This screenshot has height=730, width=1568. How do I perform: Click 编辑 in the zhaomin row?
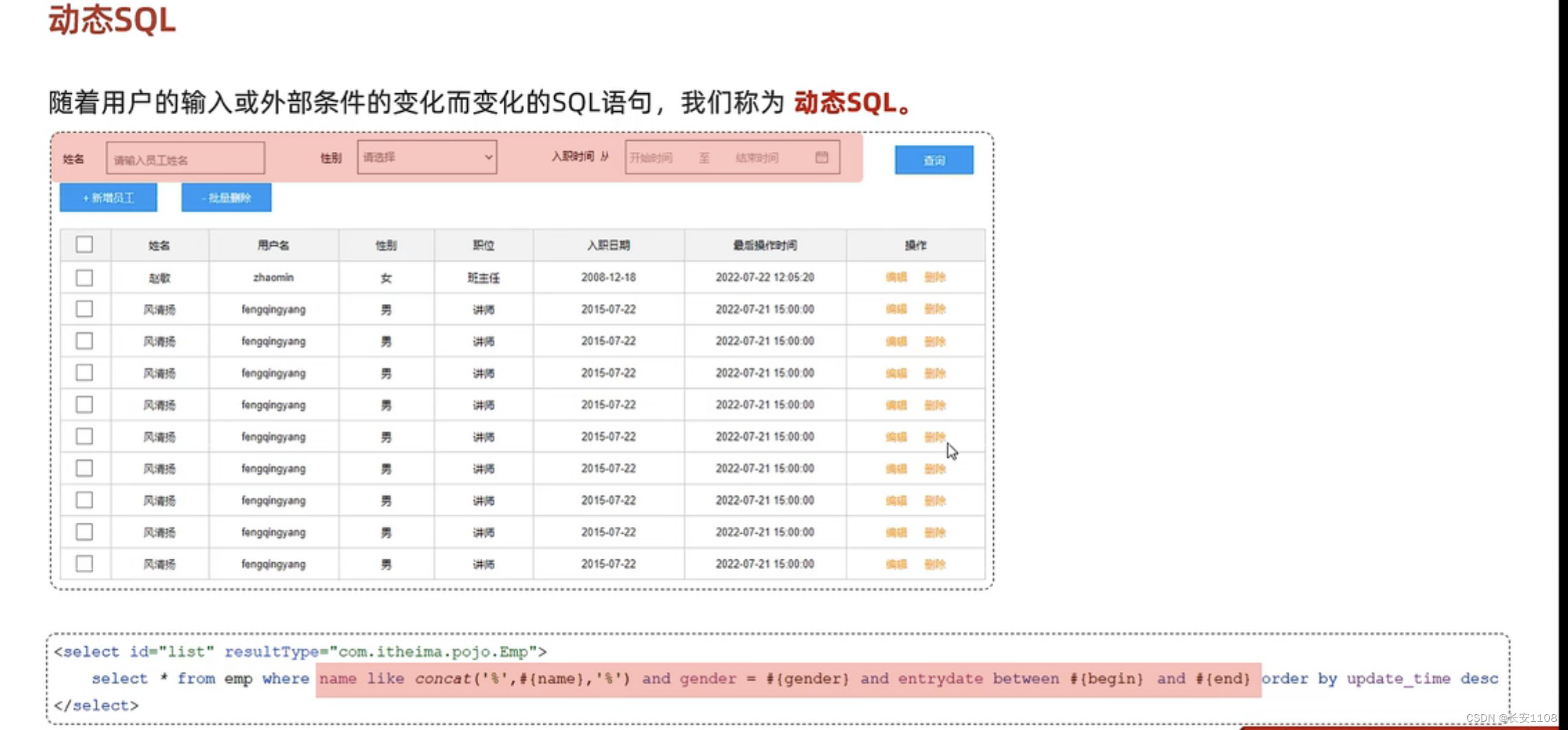[x=896, y=277]
